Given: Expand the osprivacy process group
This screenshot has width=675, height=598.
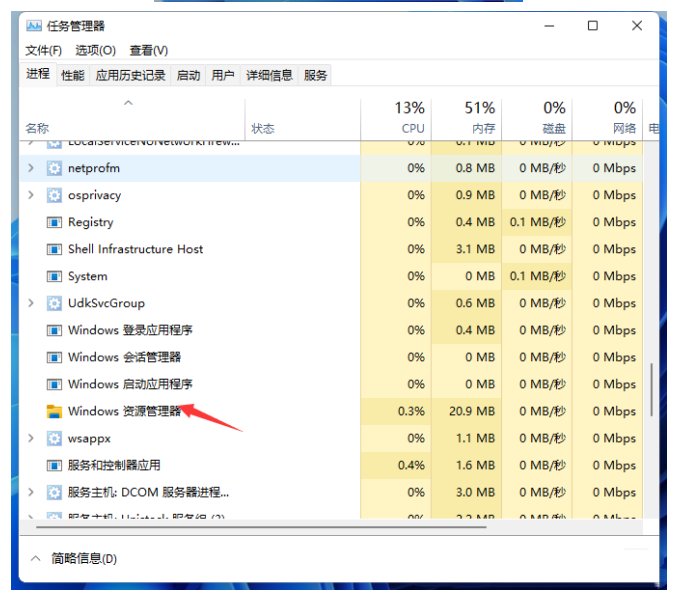Looking at the screenshot, I should [31, 195].
